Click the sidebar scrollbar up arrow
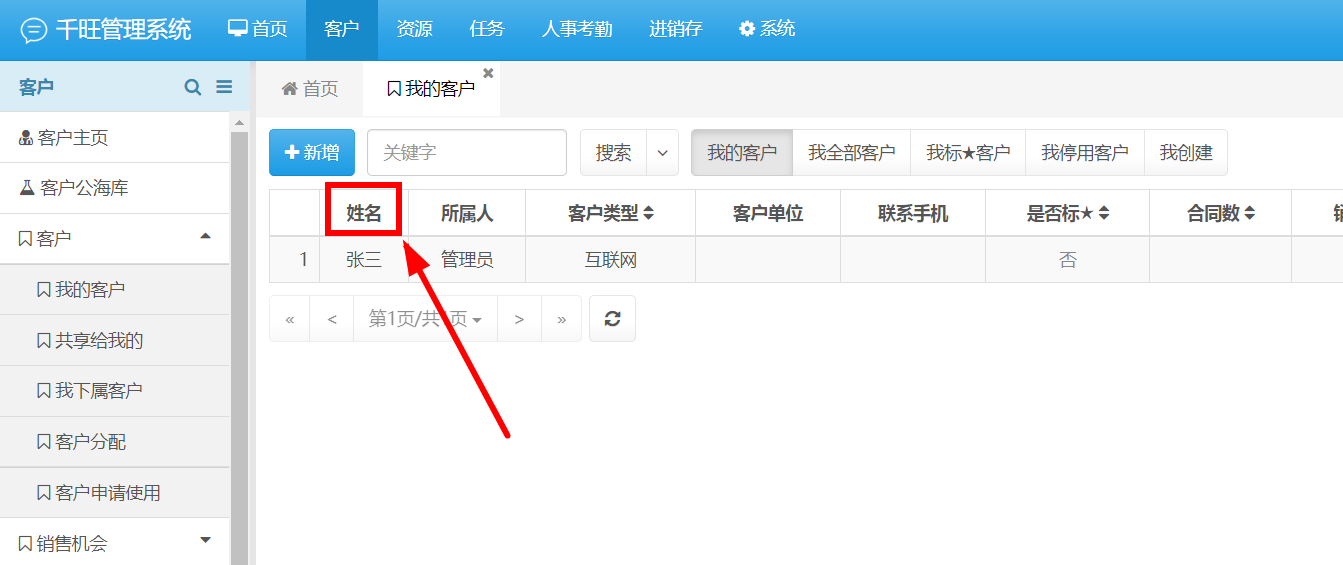This screenshot has height=565, width=1343. pyautogui.click(x=239, y=122)
